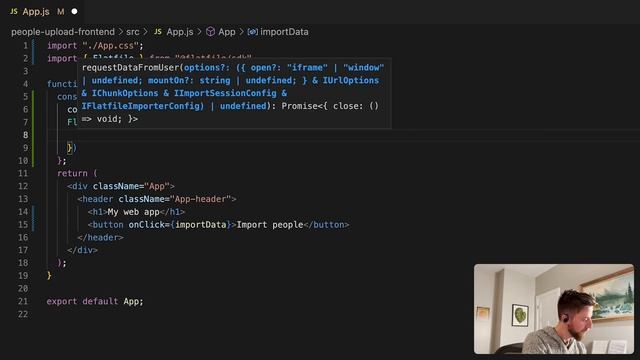640x360 pixels.
Task: Click line number 19 in gutter
Action: tap(23, 276)
